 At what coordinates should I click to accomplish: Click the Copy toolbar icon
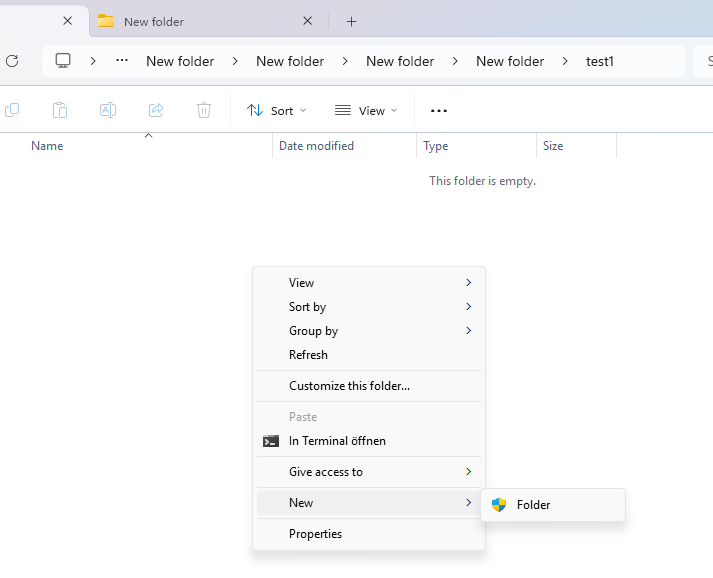(x=12, y=110)
